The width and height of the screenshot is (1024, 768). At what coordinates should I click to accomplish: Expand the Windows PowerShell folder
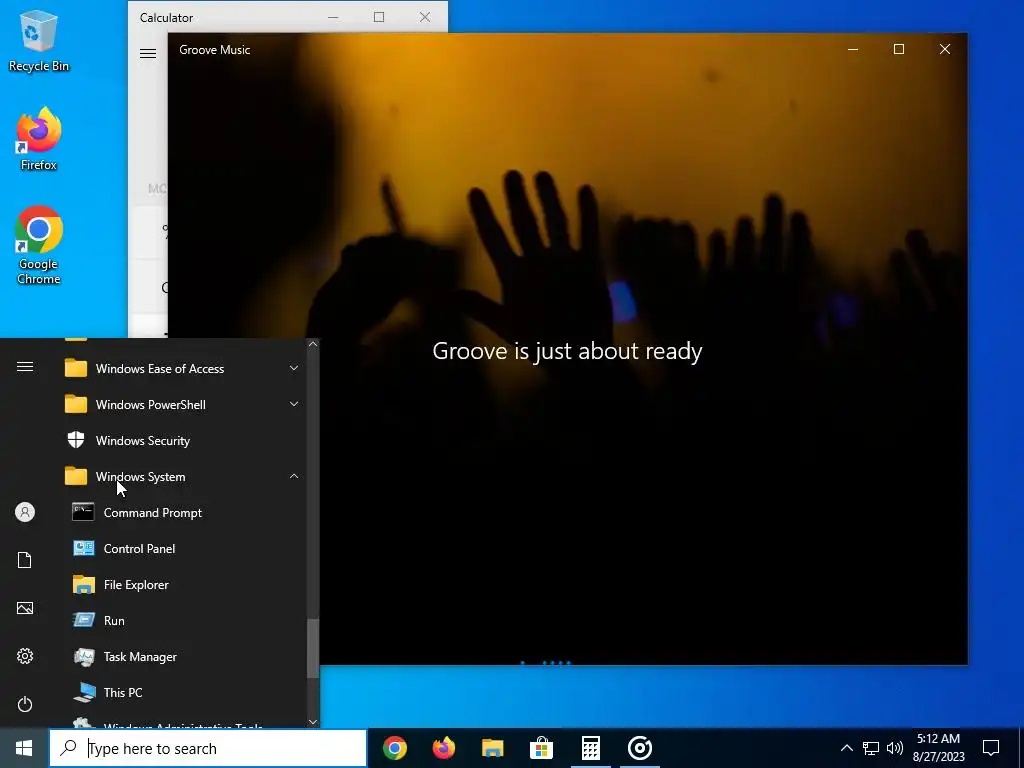point(180,405)
